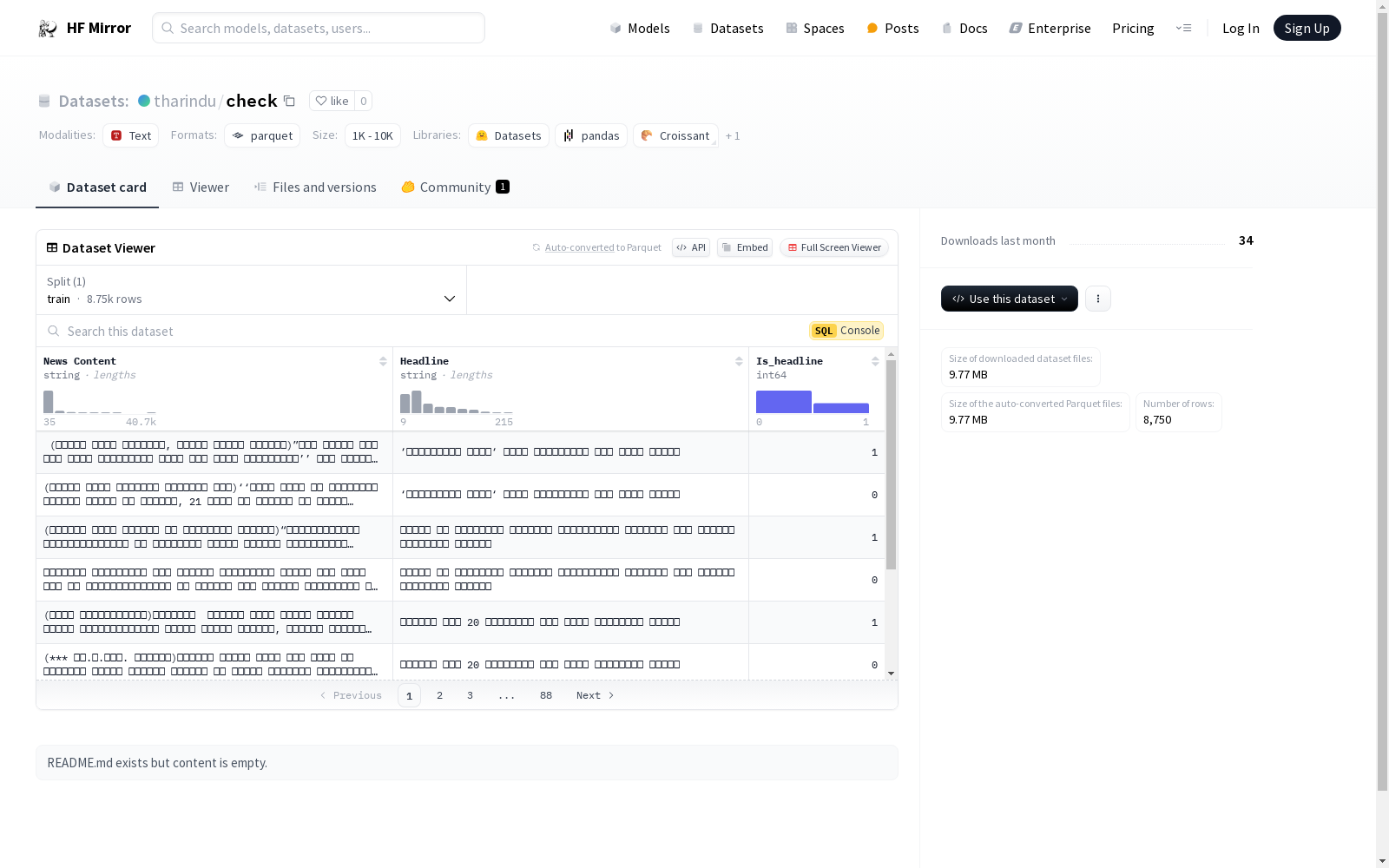The image size is (1389, 868).
Task: Switch to the Viewer tab
Action: coord(201,187)
